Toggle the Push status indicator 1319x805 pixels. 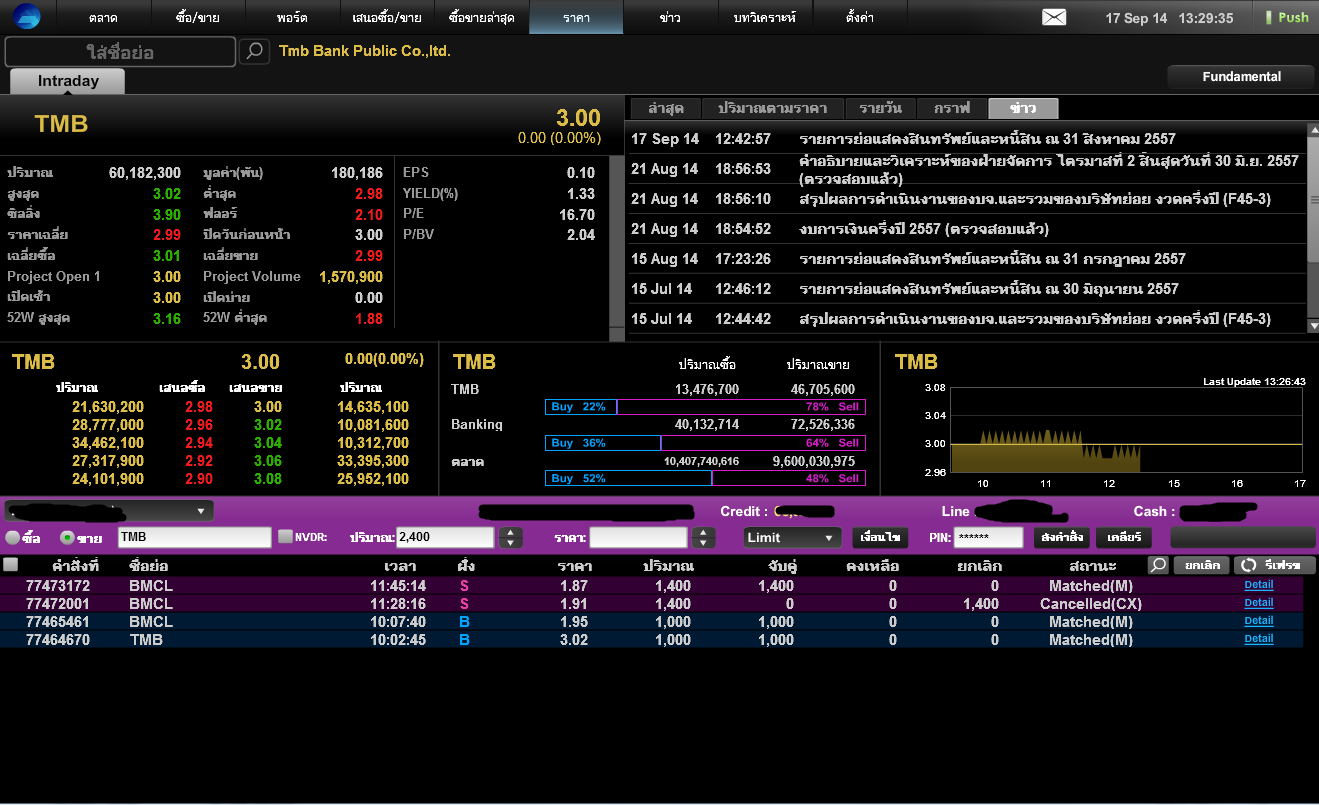pos(1286,17)
